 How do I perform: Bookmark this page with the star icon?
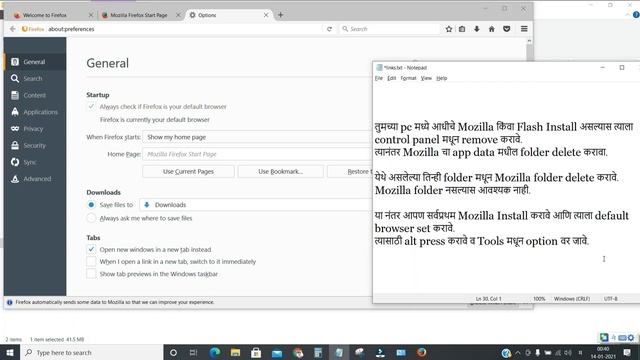click(x=449, y=29)
